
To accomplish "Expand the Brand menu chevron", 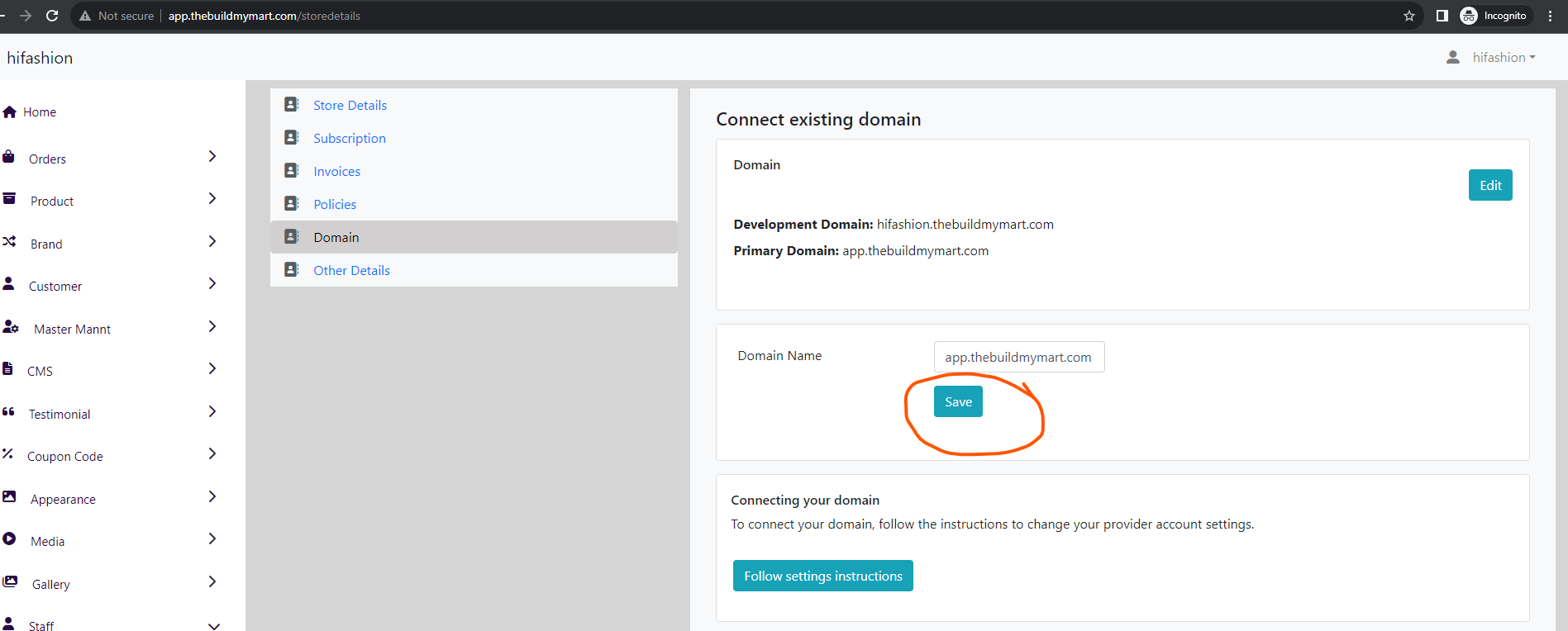I will tap(212, 241).
